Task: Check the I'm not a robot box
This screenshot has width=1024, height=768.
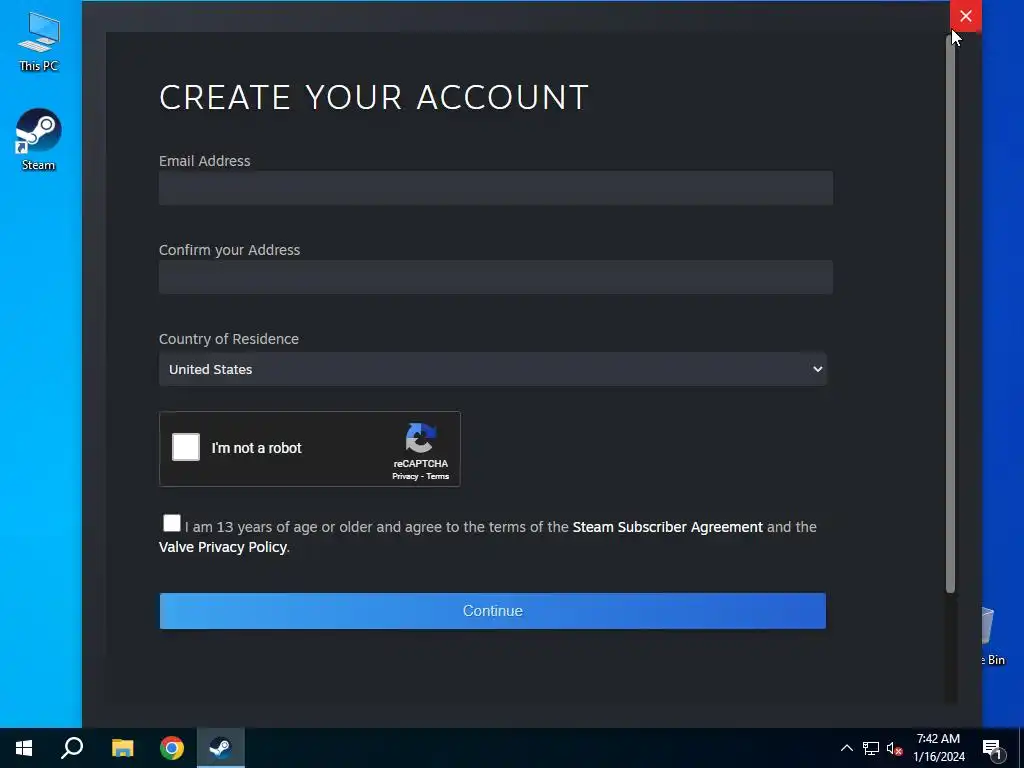Action: tap(185, 447)
